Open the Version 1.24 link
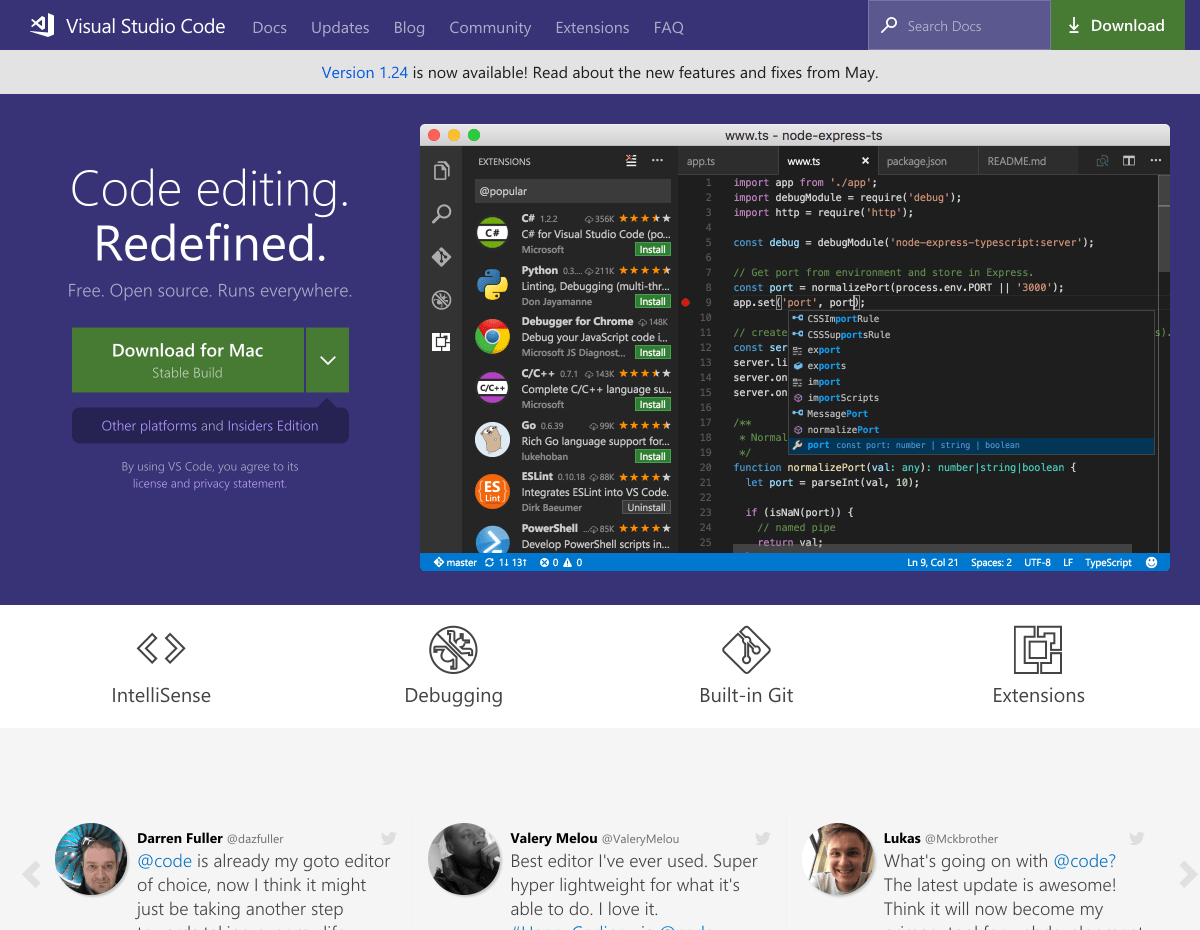The height and width of the screenshot is (930, 1200). pyautogui.click(x=365, y=72)
